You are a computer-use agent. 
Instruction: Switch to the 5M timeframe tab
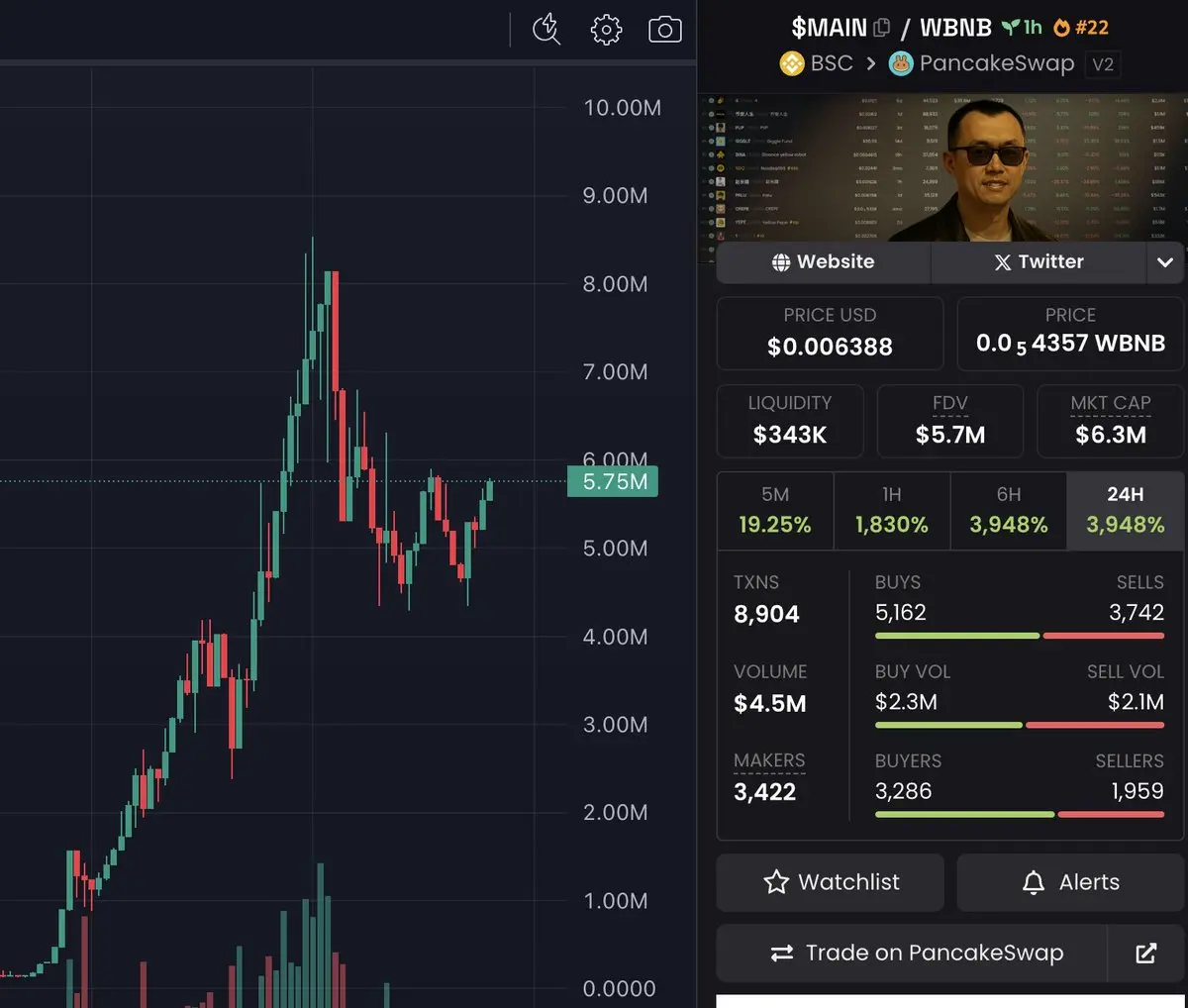coord(775,511)
